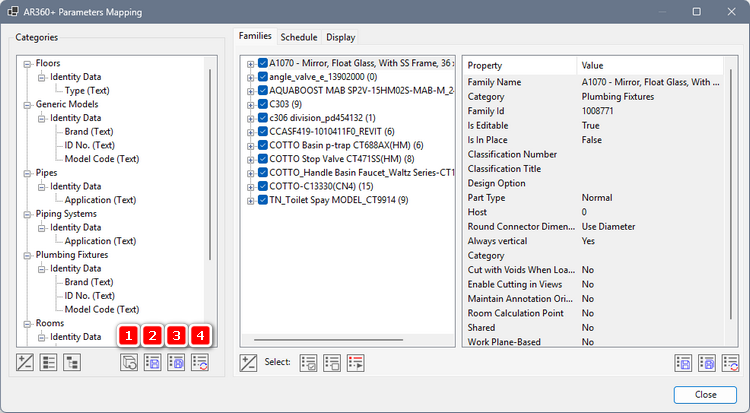750x413 pixels.
Task: Select Model Code (Text) under Plumbing Fixtures
Action: pos(102,310)
